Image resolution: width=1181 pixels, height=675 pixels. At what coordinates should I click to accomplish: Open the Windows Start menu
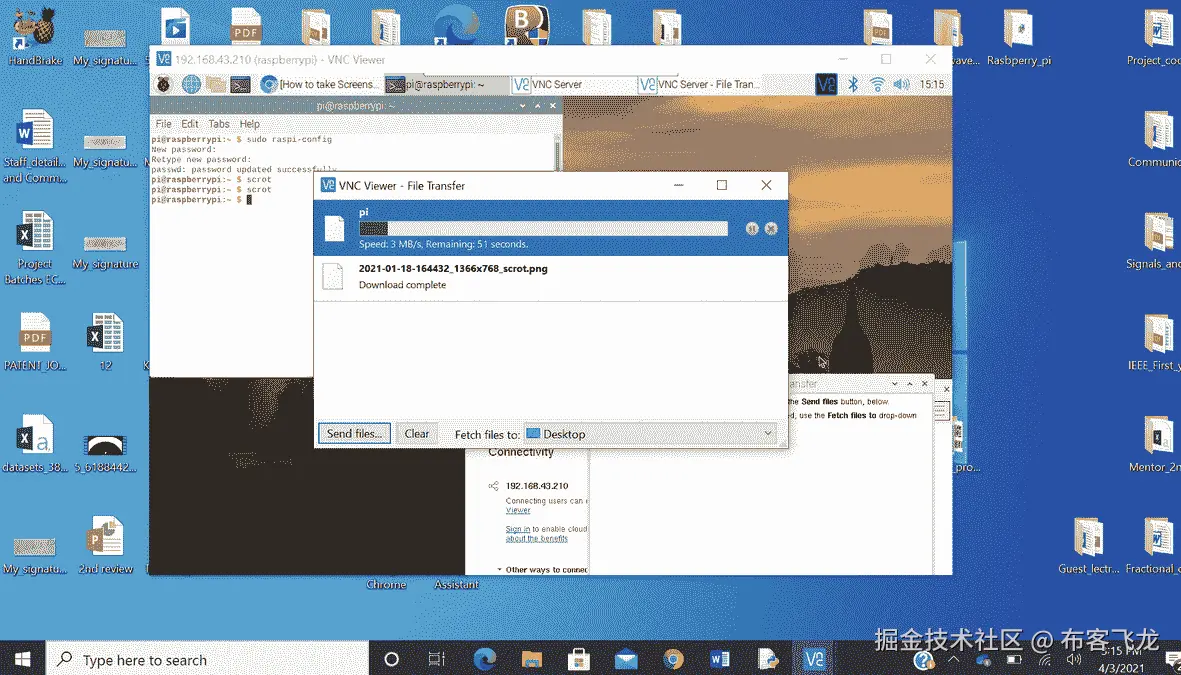[23, 659]
